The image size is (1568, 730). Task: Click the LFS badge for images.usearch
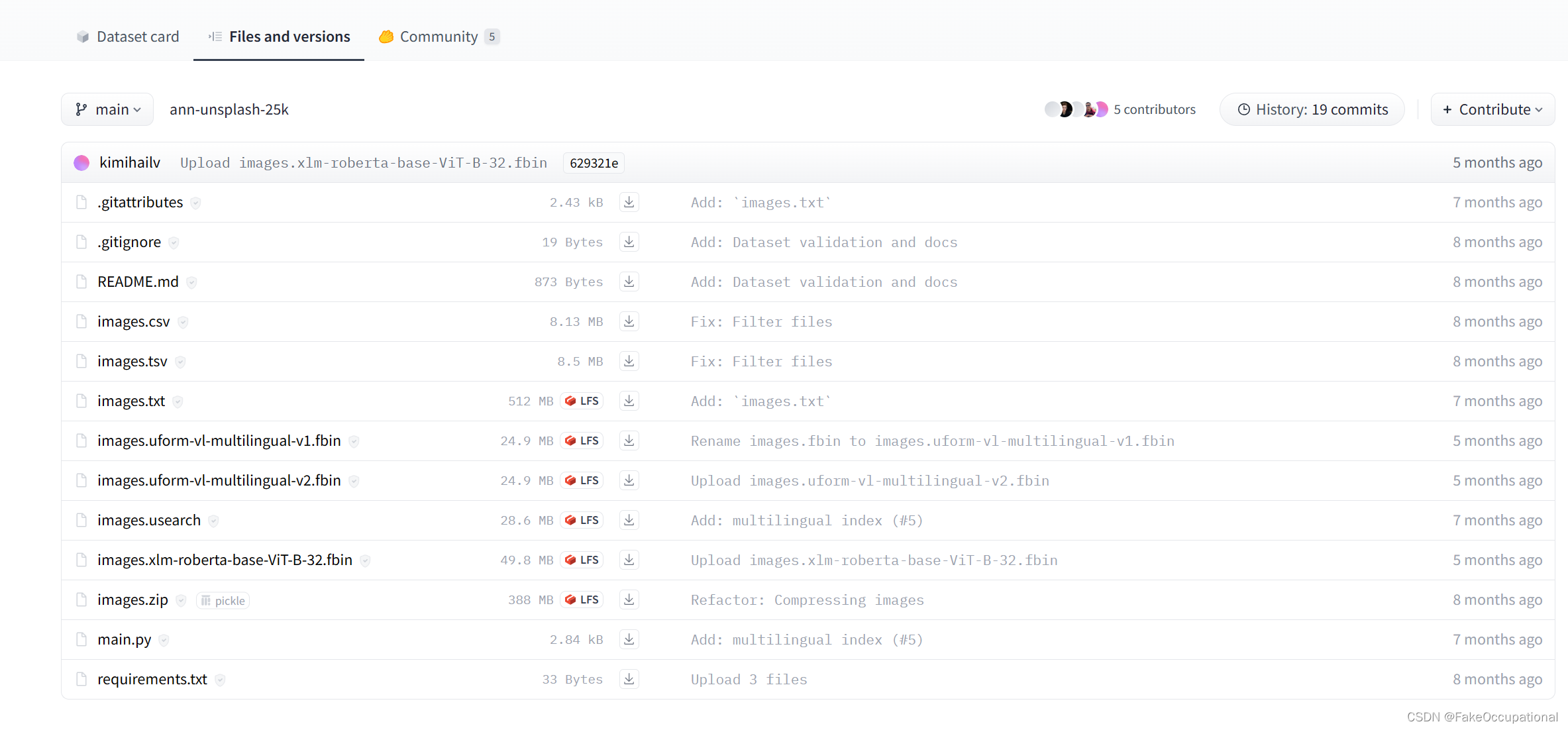pyautogui.click(x=582, y=520)
